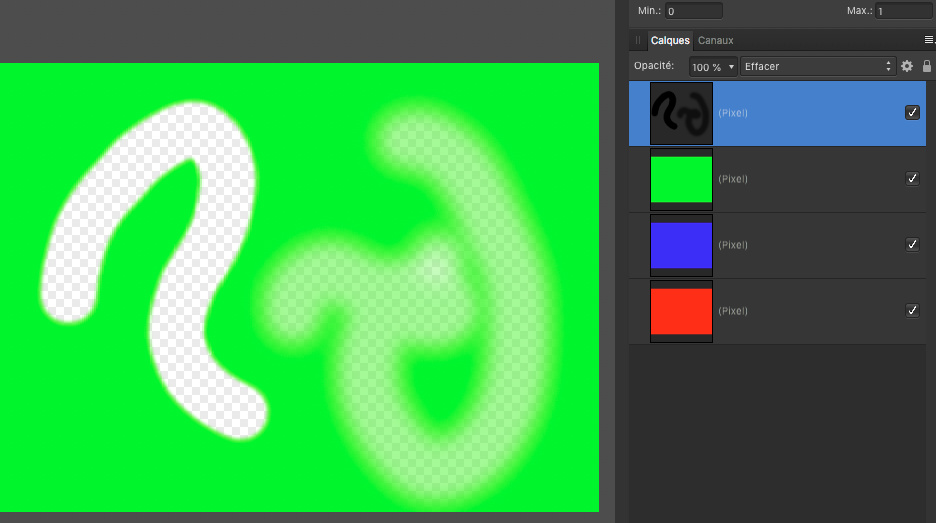Hide the green pixel layer
This screenshot has height=523, width=936.
(912, 178)
